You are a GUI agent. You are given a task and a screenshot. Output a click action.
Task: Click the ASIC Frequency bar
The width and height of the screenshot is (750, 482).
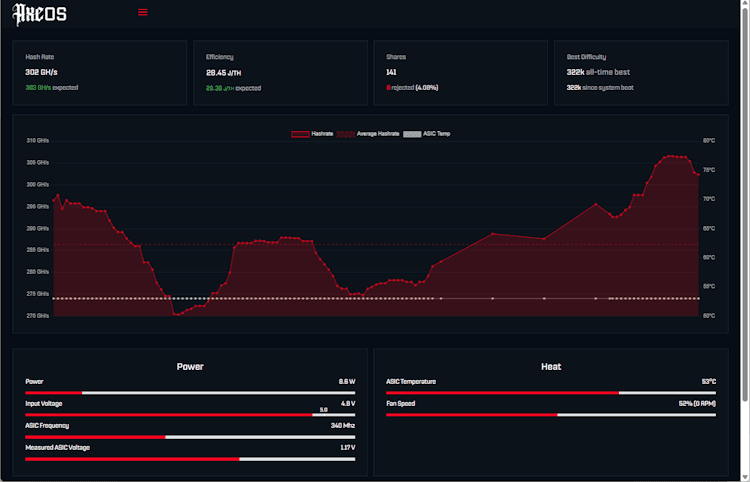tap(190, 437)
